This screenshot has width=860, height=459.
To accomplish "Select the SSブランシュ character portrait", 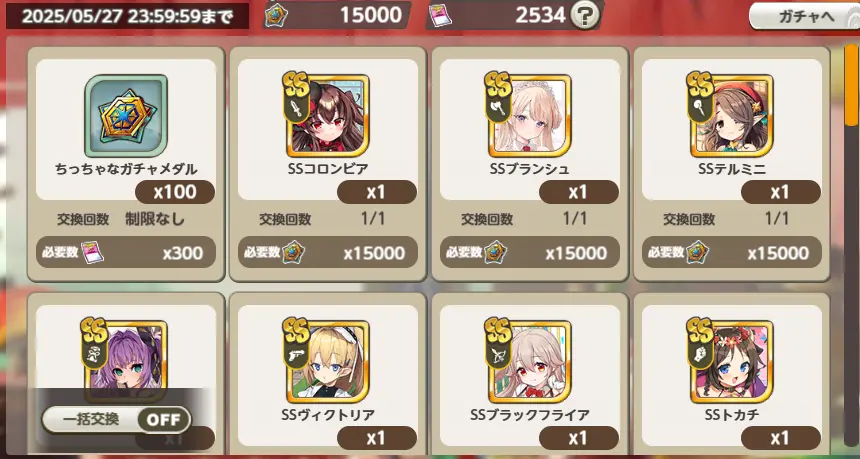I will [x=529, y=116].
